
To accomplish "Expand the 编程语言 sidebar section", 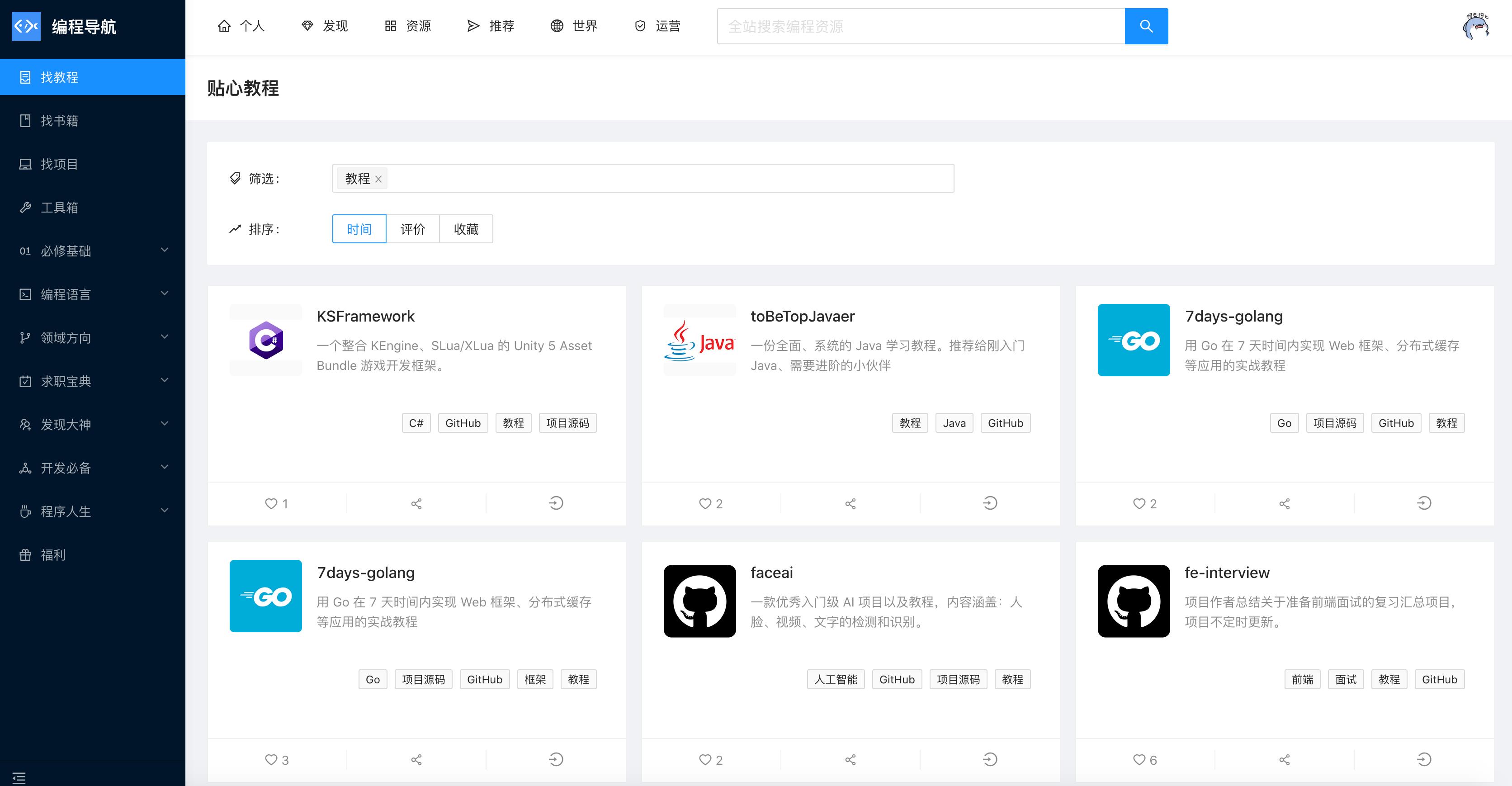I will [x=91, y=294].
